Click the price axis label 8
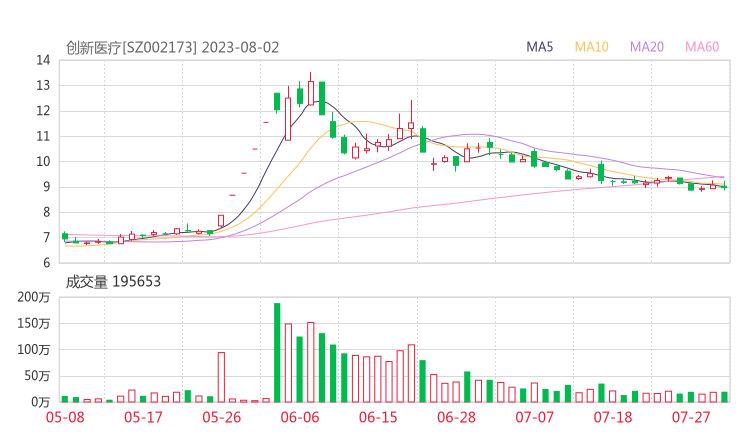Screen dimensions: 740x440 click(46, 212)
